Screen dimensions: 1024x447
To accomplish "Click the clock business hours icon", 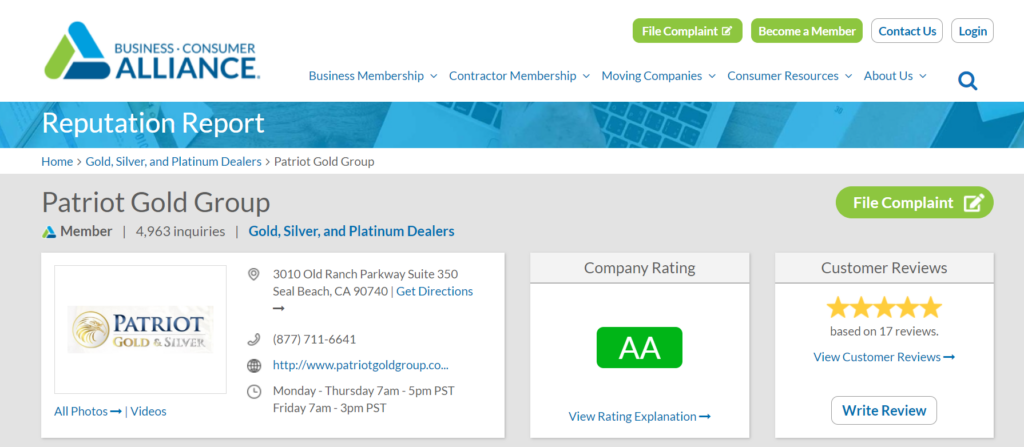I will (253, 391).
